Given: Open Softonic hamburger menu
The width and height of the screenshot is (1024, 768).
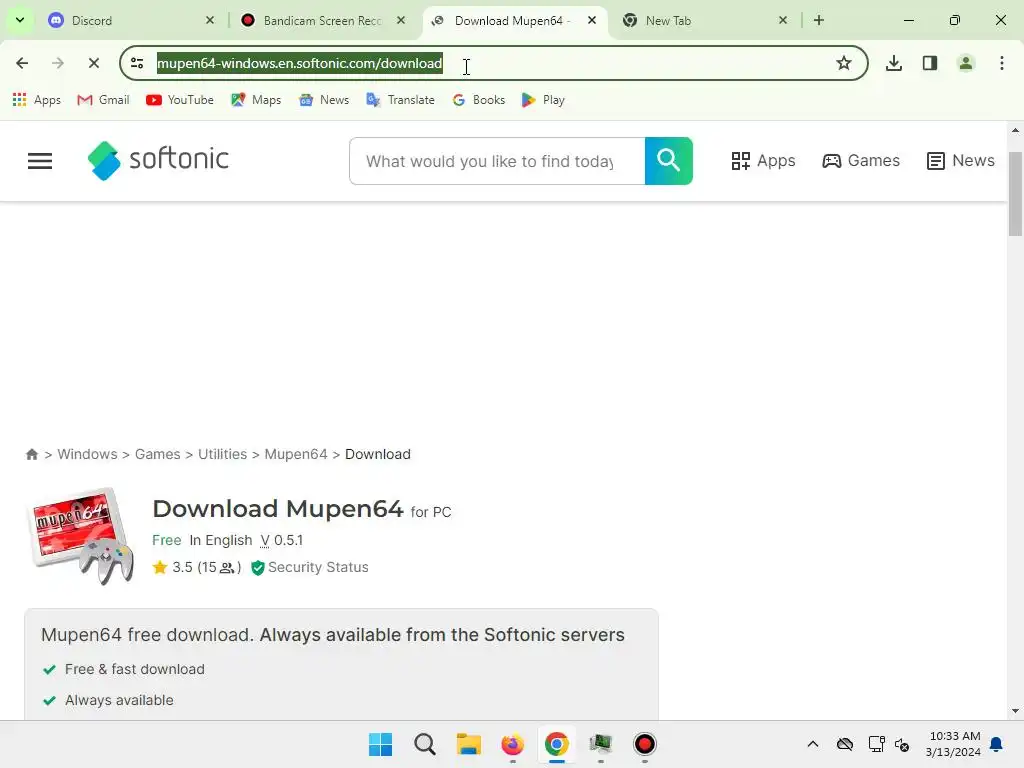Looking at the screenshot, I should [x=40, y=161].
